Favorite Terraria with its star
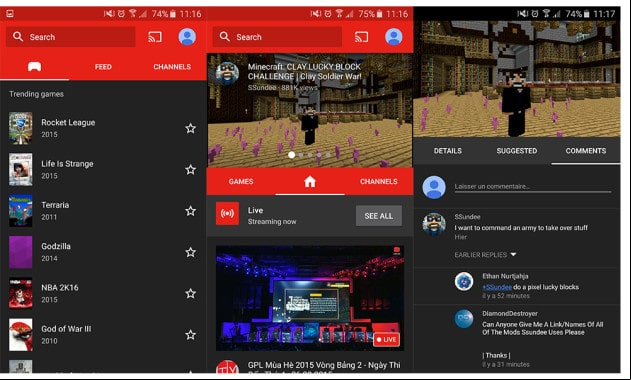Viewport: 631px width, 380px height. (190, 211)
